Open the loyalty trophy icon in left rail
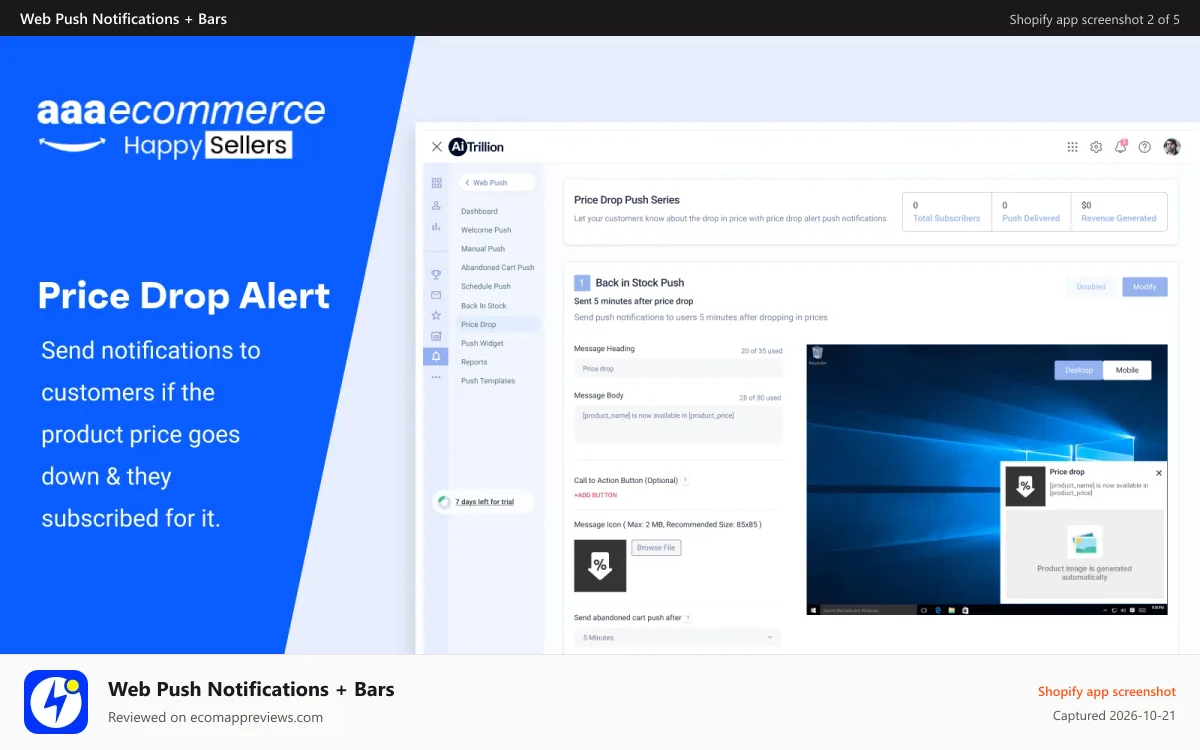 point(436,274)
